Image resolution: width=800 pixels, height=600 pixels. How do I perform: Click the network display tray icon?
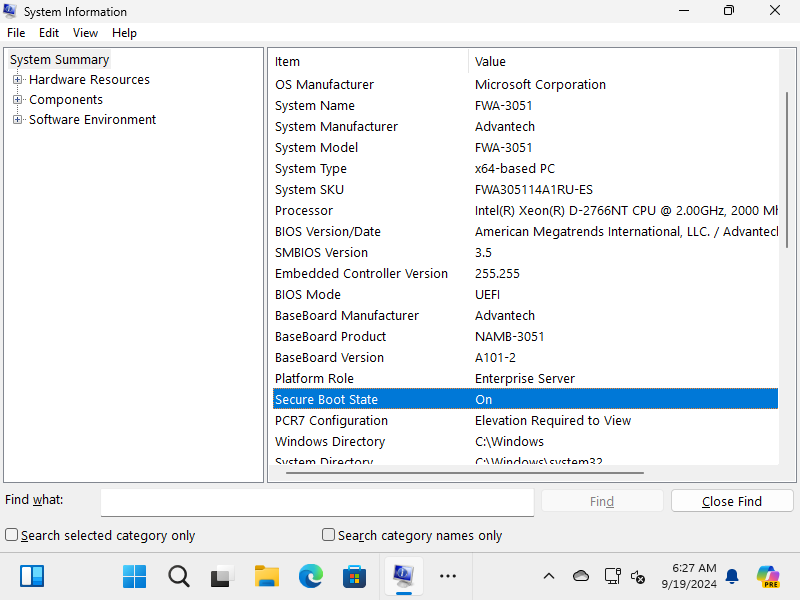point(612,577)
